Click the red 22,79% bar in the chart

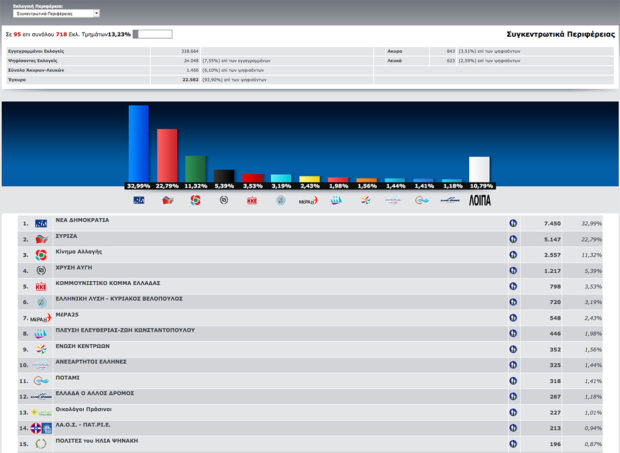click(x=167, y=155)
